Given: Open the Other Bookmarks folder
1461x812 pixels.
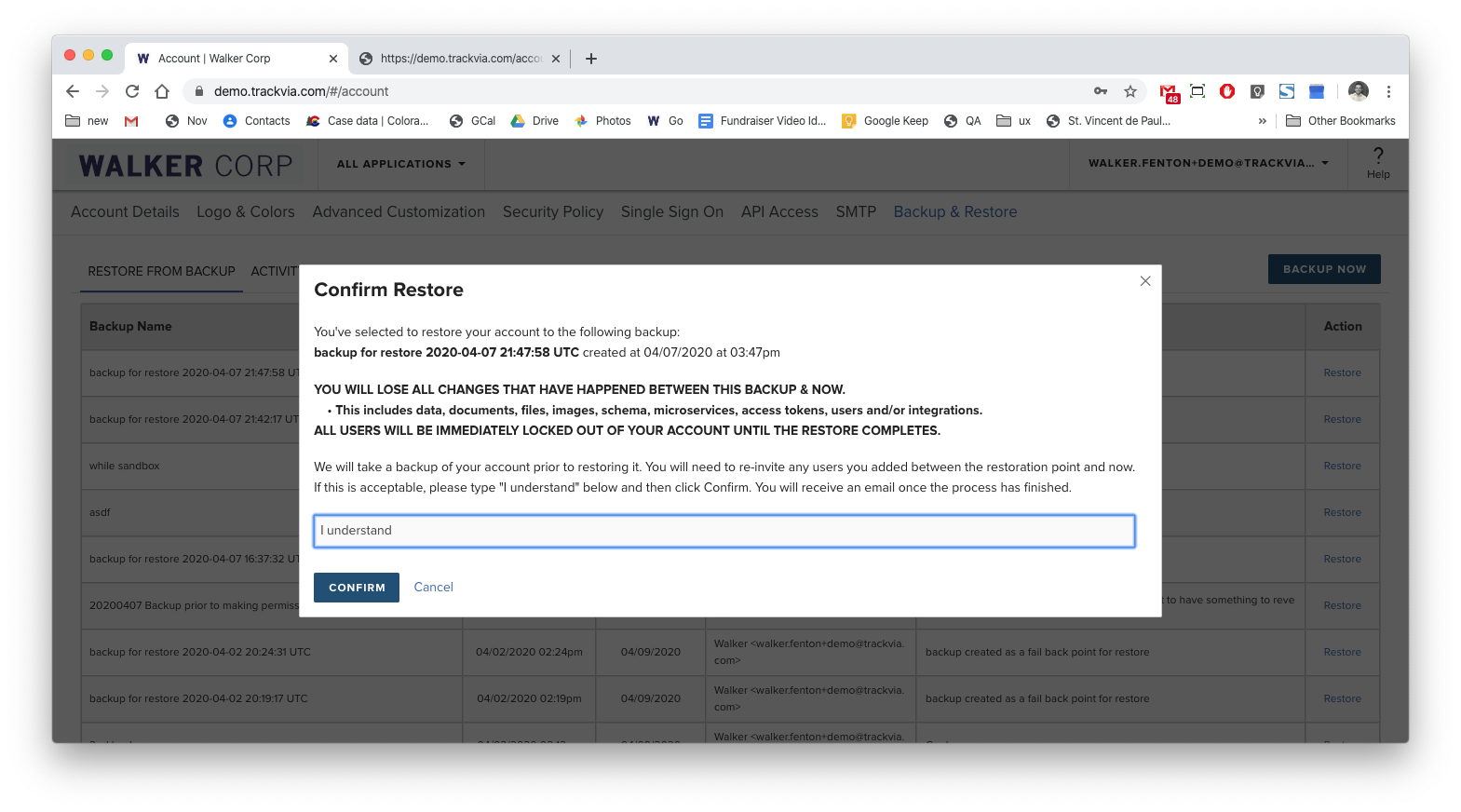Looking at the screenshot, I should point(1341,121).
